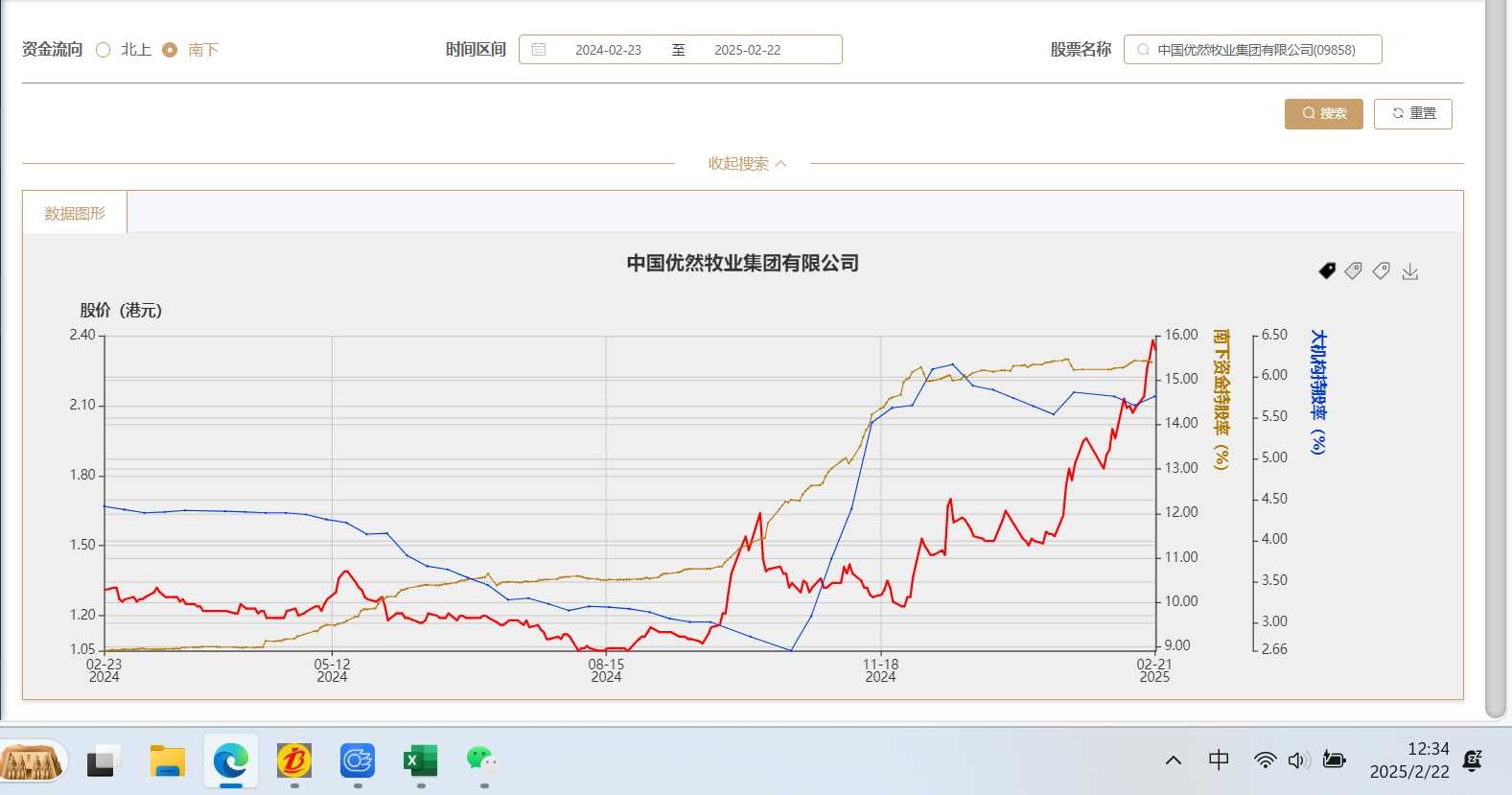Click the 2.40 share price axis value
Viewport: 1512px width, 795px height.
coord(82,335)
